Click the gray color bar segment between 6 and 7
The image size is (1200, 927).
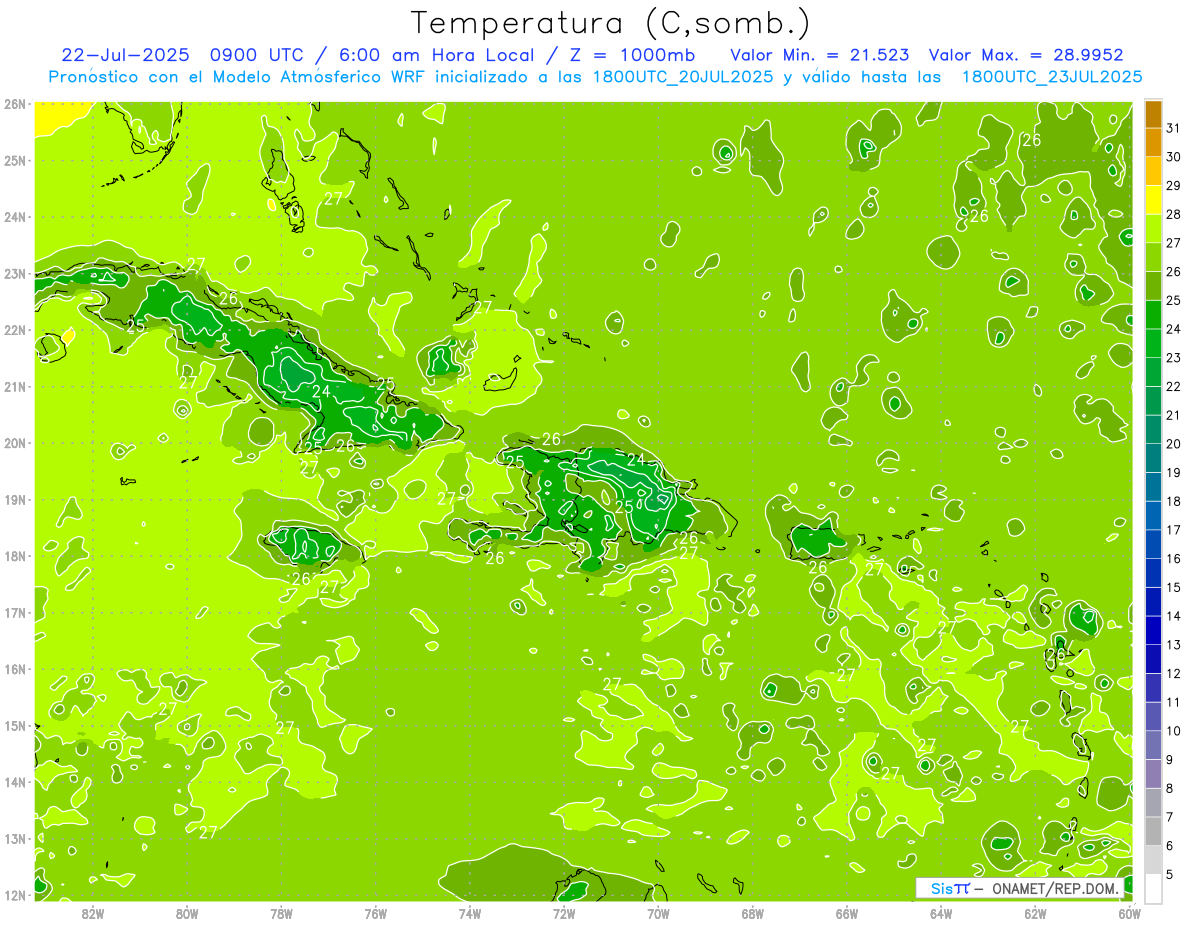1153,831
